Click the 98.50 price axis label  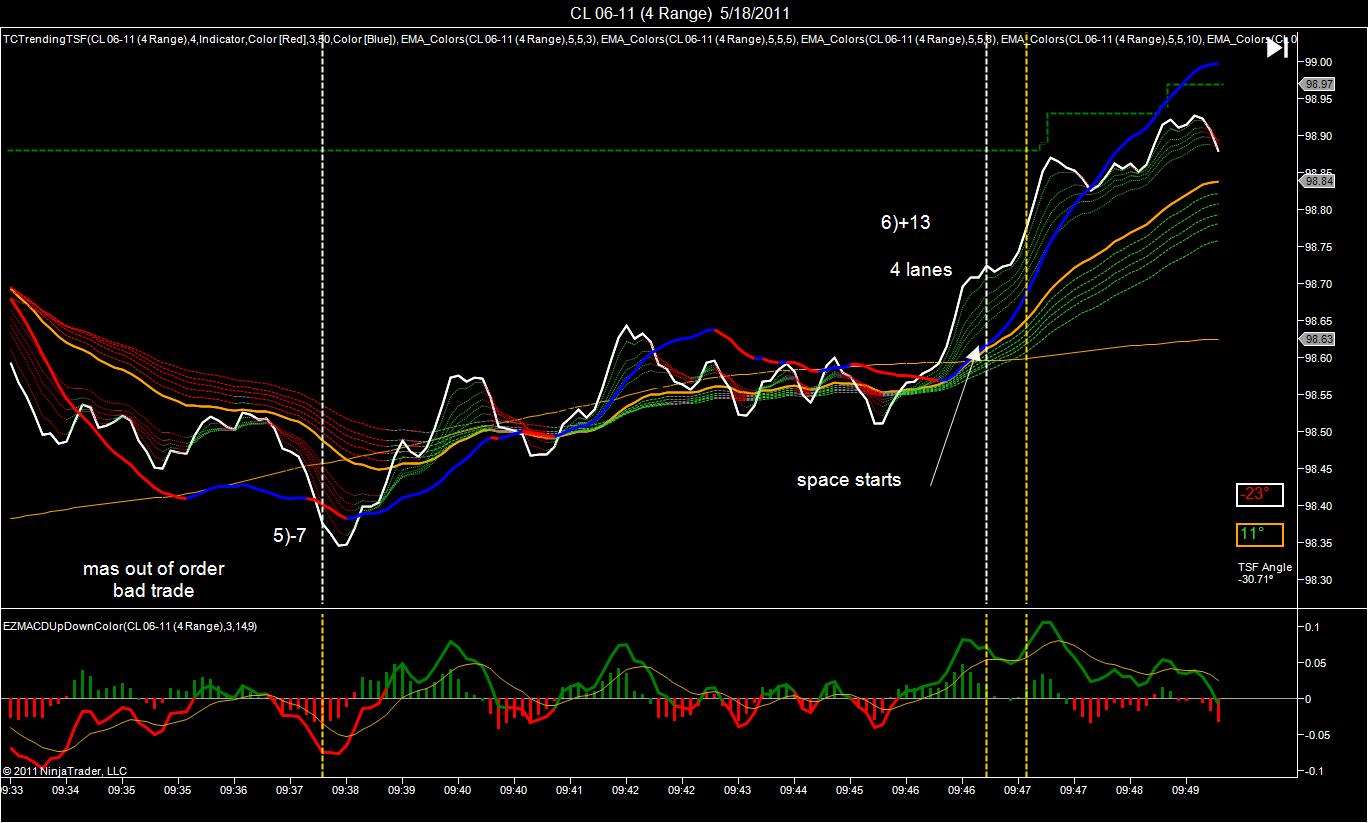pyautogui.click(x=1319, y=432)
